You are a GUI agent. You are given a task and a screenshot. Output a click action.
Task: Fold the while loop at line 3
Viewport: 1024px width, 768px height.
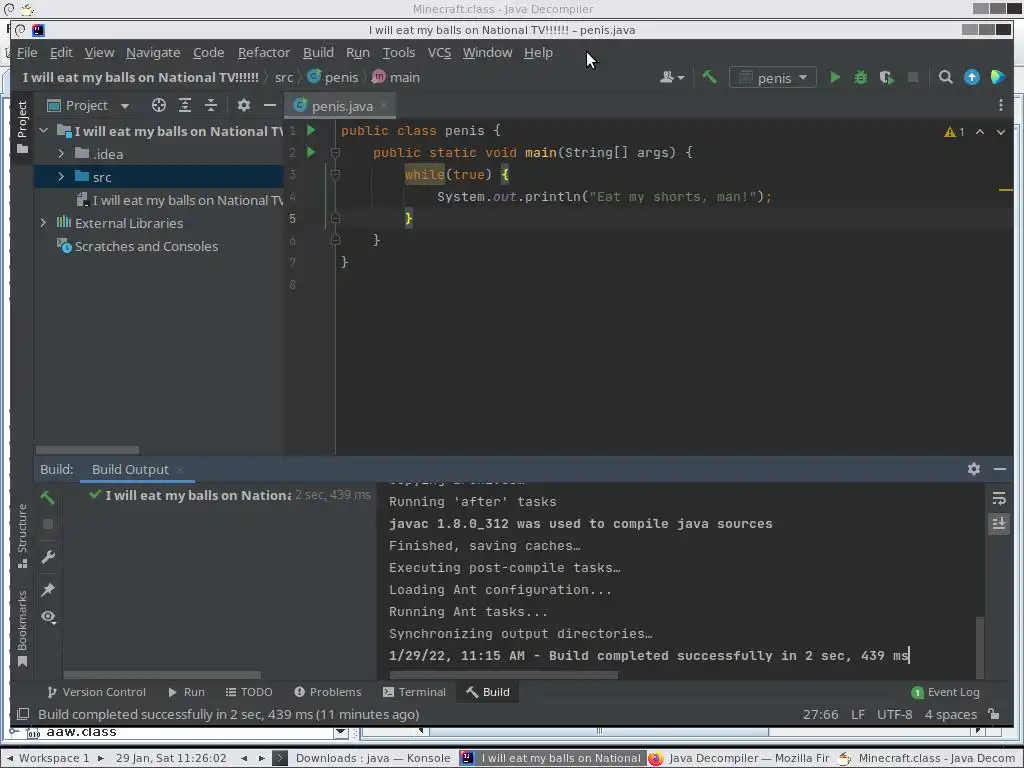pyautogui.click(x=335, y=174)
